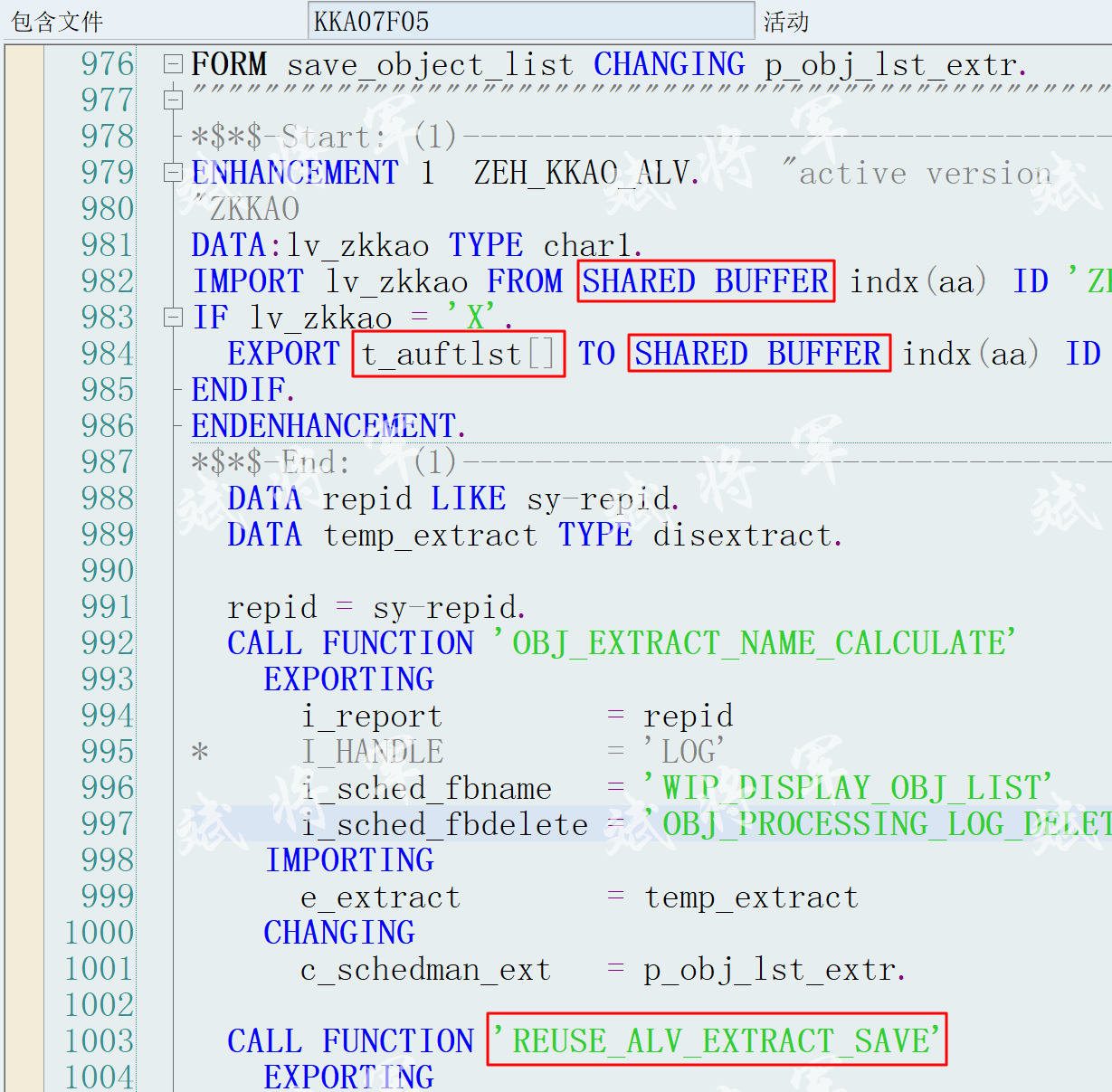Click the "active version comment
1112x1092 pixels.
(x=917, y=173)
